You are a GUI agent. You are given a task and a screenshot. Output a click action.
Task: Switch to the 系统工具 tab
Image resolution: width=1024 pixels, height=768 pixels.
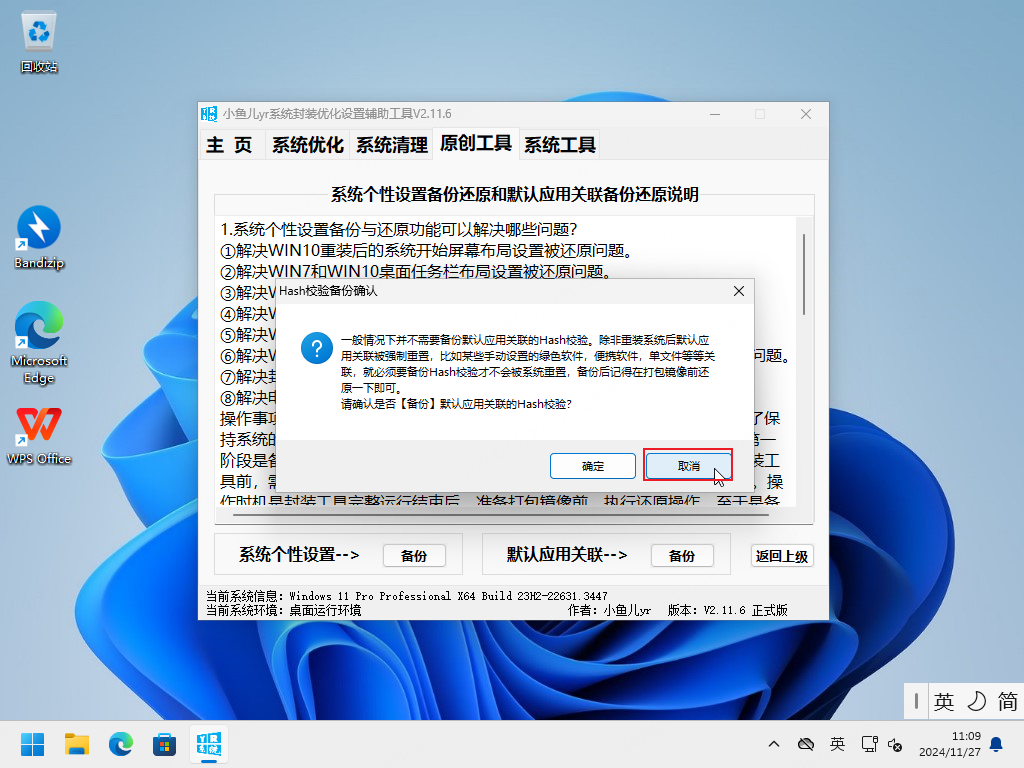560,144
